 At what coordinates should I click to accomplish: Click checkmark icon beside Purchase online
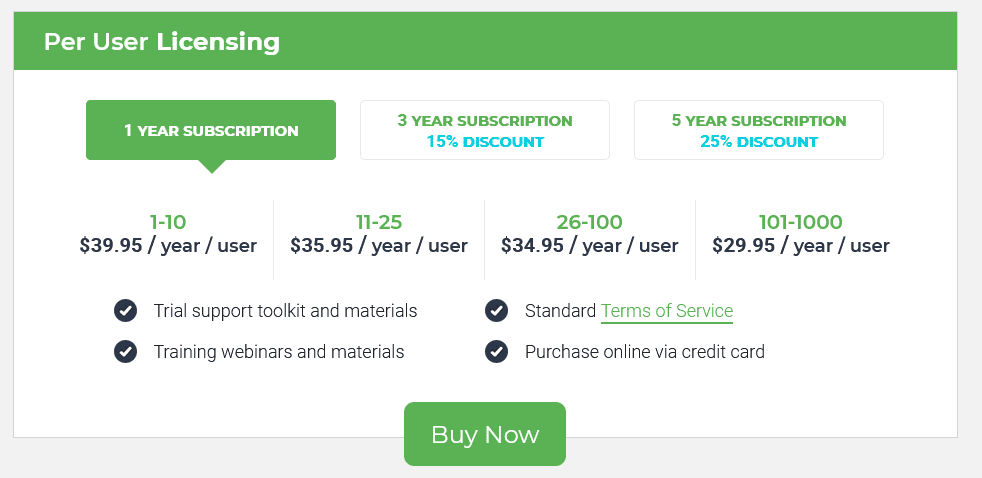coord(496,351)
